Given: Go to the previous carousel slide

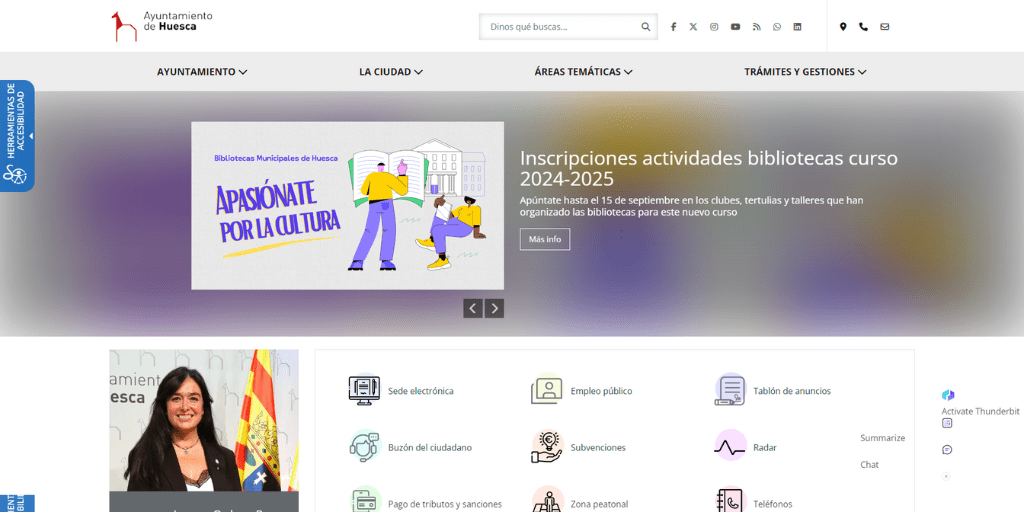Looking at the screenshot, I should [473, 308].
